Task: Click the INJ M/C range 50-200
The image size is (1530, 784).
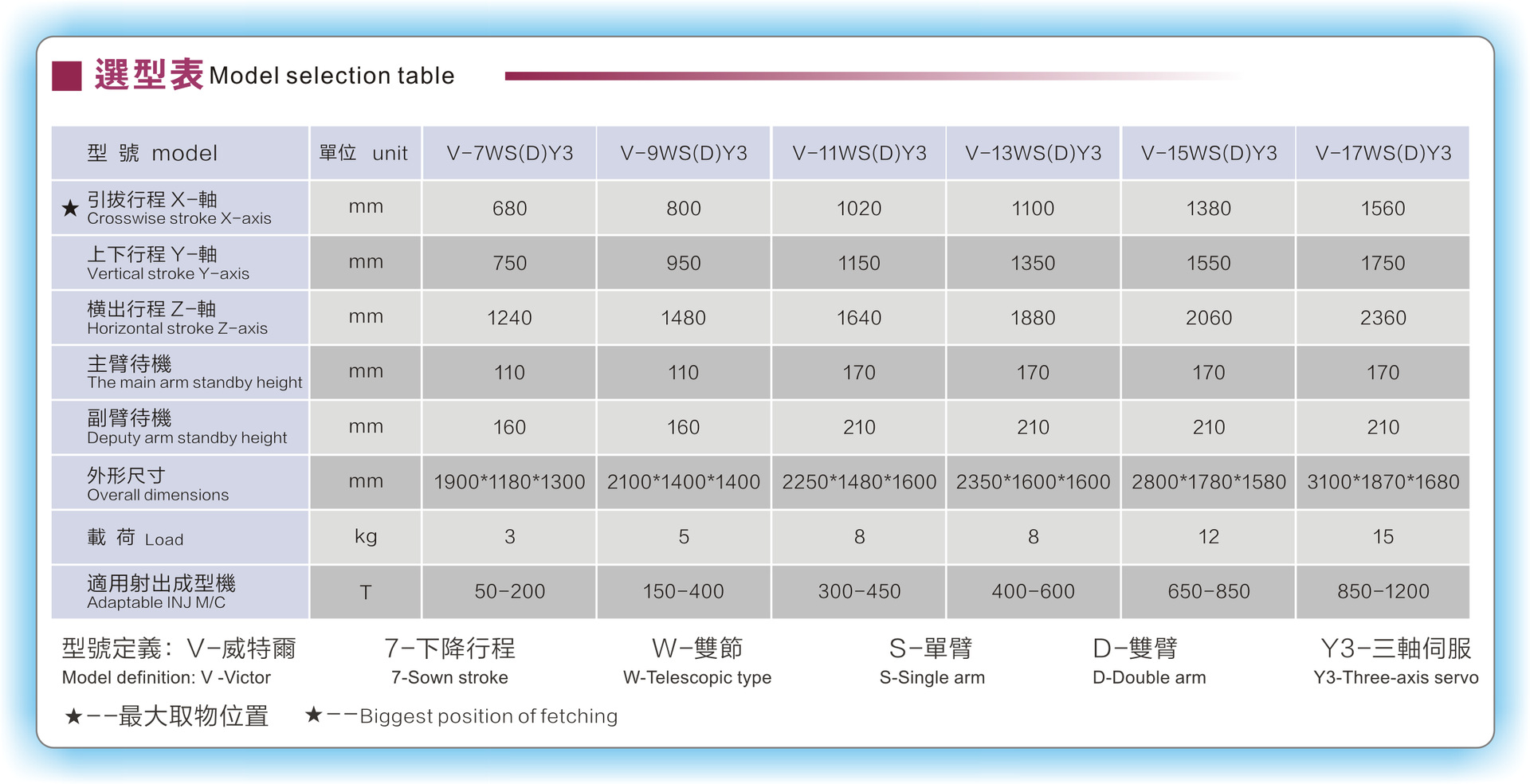Action: 510,592
